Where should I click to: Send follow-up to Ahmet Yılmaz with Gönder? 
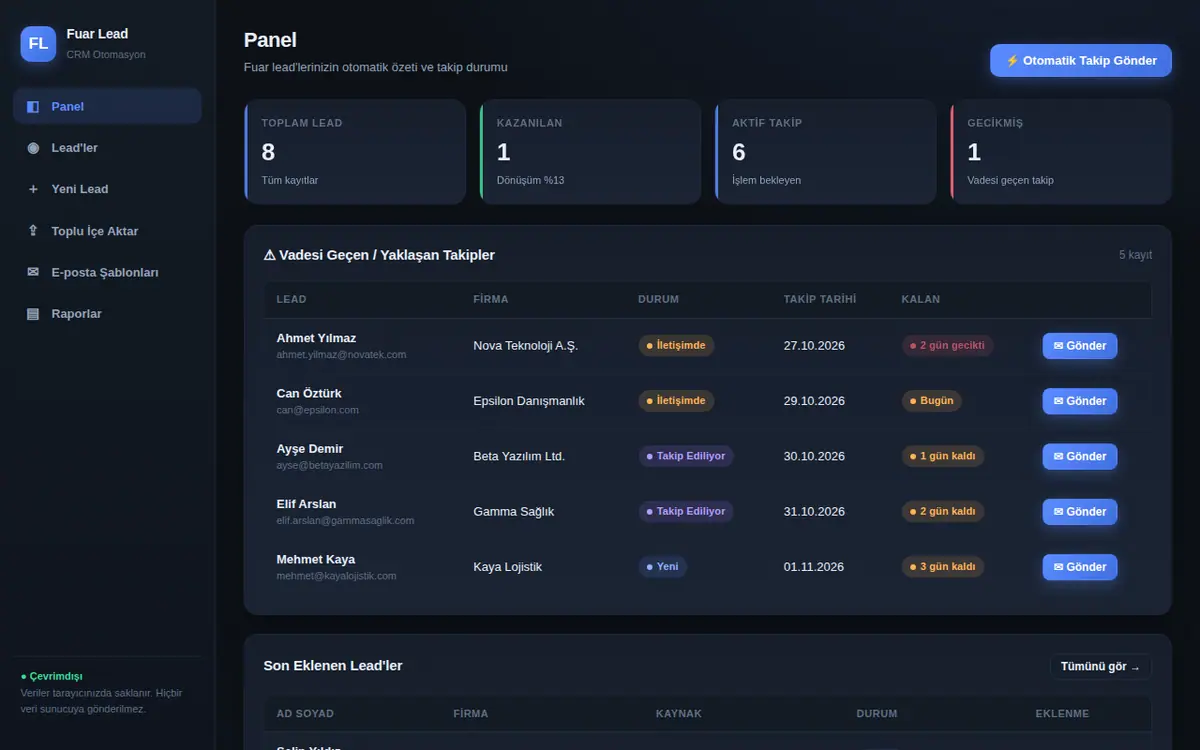1080,346
